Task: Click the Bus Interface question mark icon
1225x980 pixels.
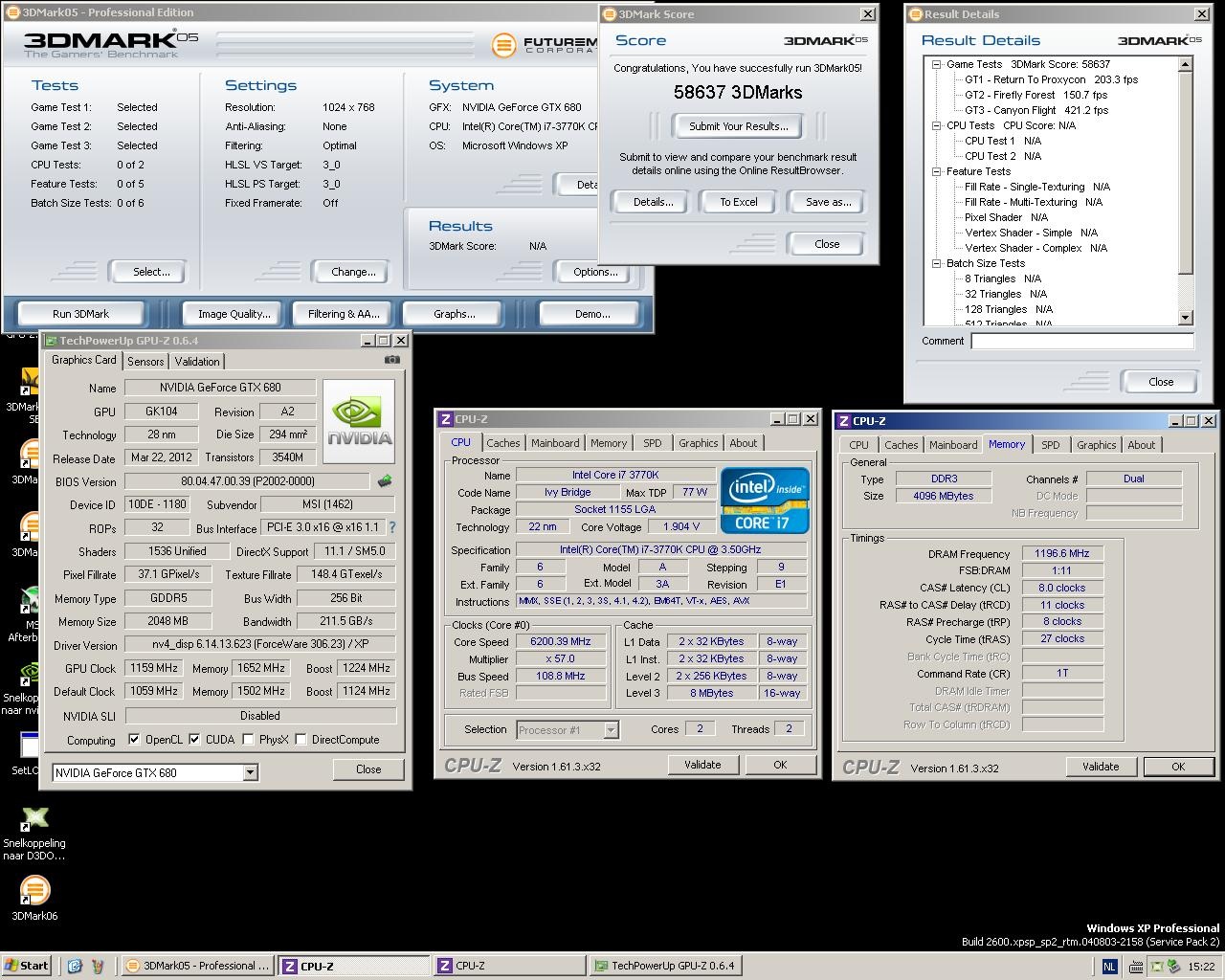Action: 391,527
